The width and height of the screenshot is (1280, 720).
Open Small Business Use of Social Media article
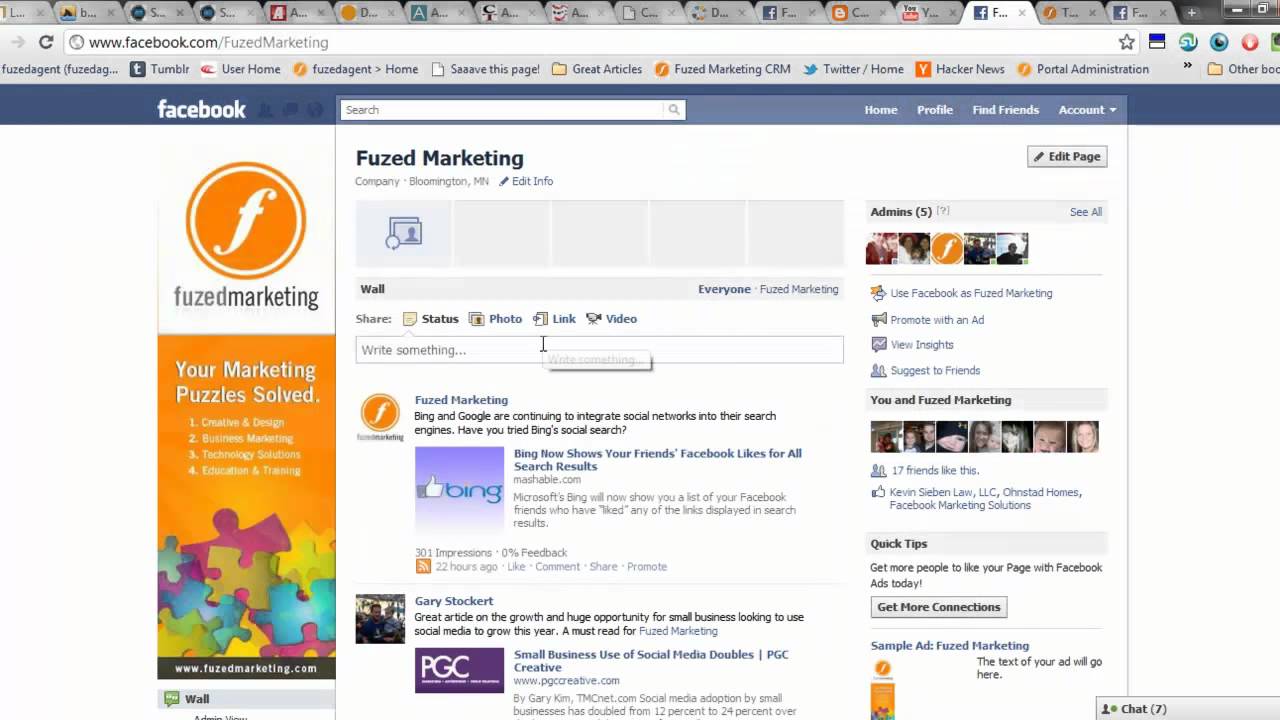coord(651,661)
